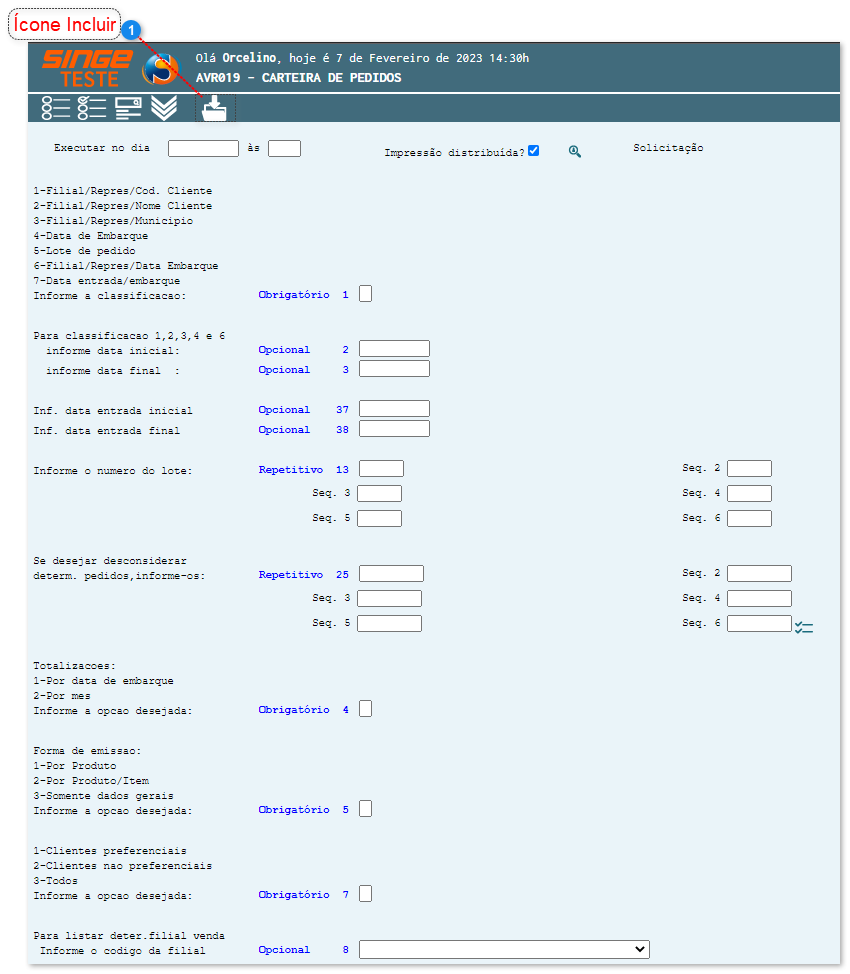Click the SINGE TESTE logo text

[x=87, y=68]
